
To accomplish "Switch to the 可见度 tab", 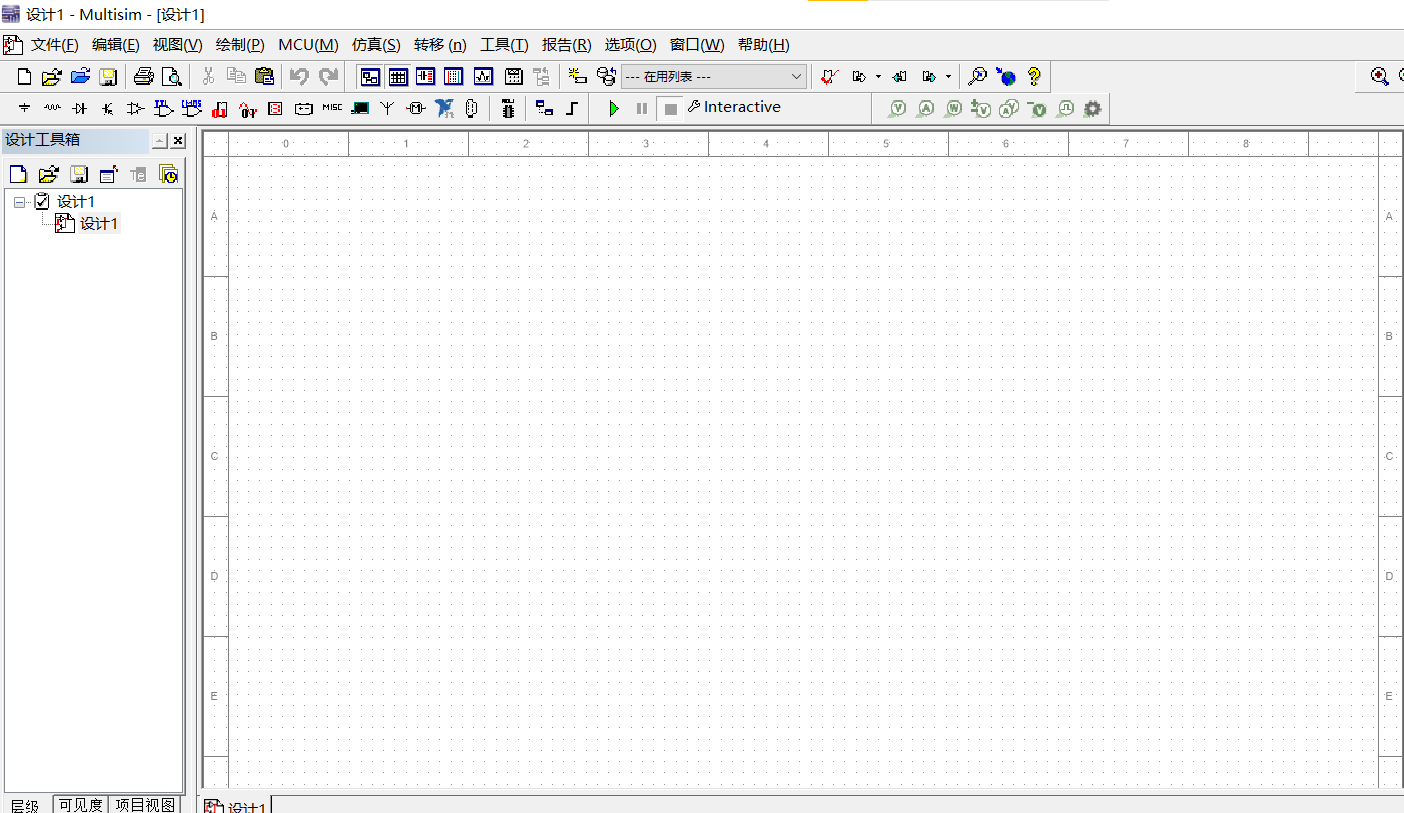I will 80,804.
